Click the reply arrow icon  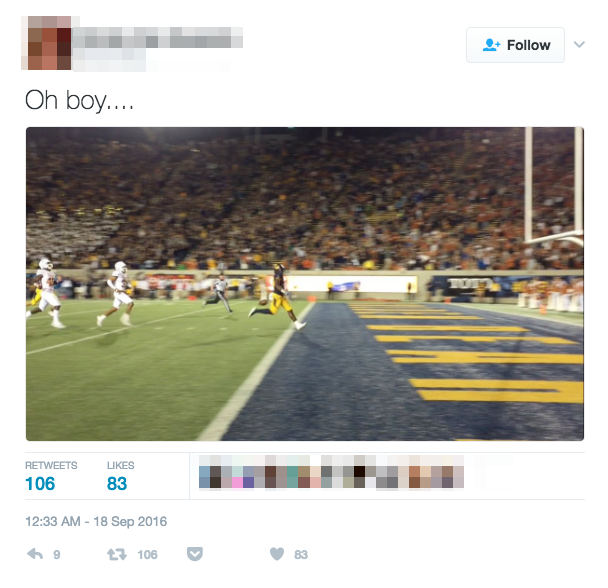tap(35, 554)
